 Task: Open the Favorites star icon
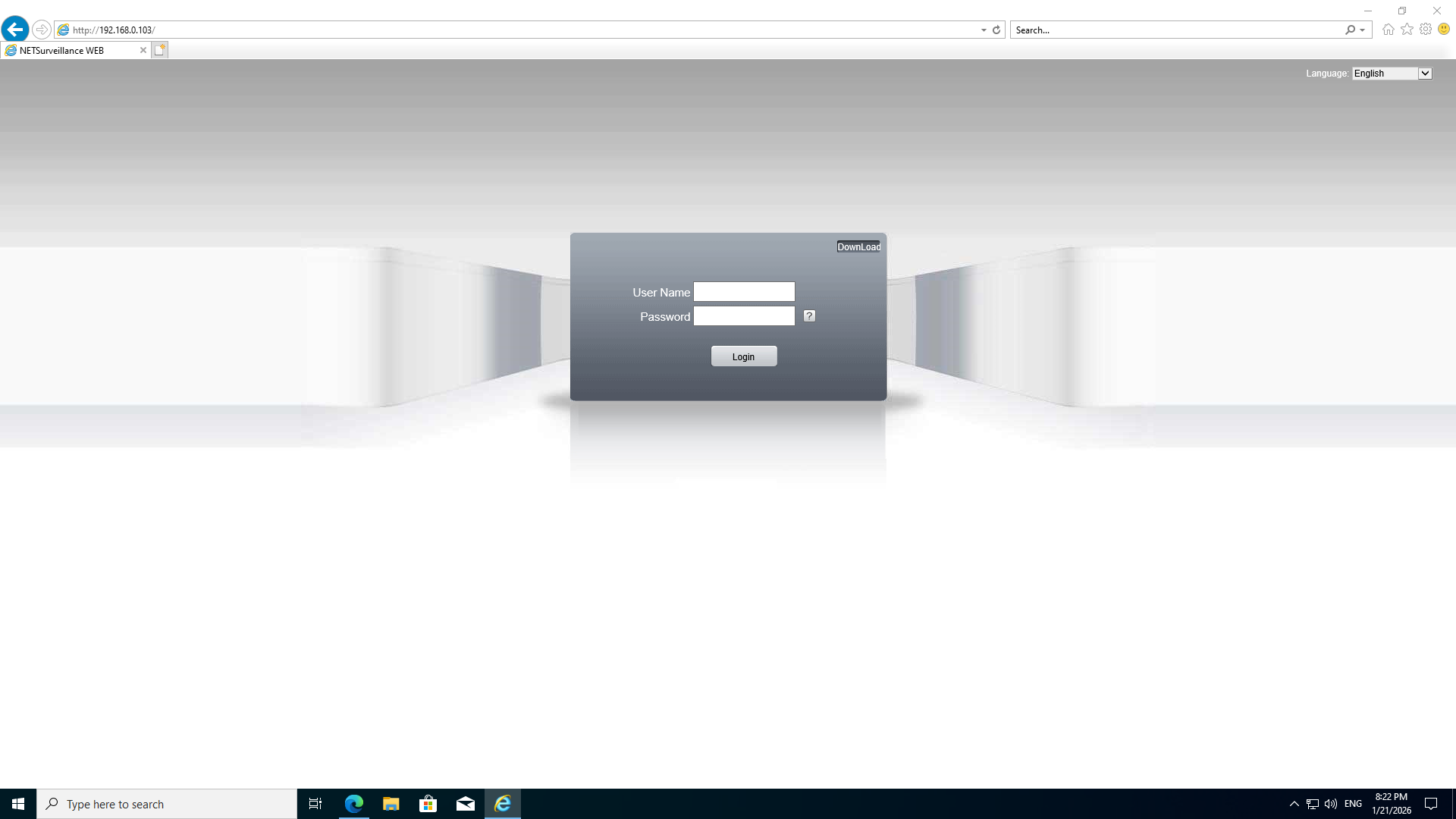point(1407,29)
